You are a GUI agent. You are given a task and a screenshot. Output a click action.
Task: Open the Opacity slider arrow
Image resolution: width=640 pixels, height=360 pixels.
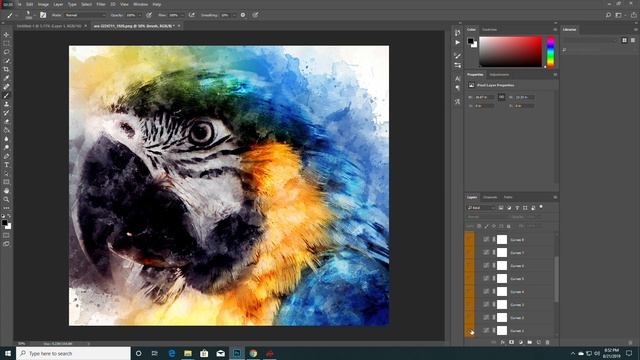click(x=140, y=15)
